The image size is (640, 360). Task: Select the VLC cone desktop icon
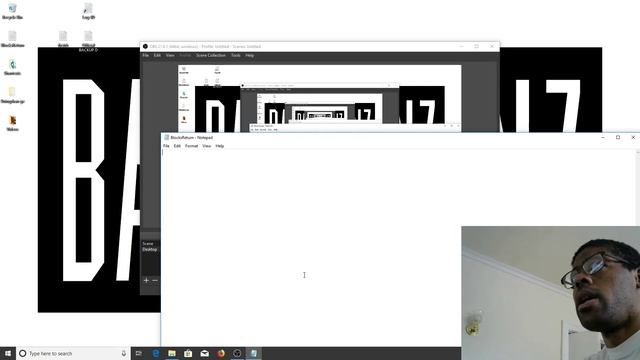[13, 122]
